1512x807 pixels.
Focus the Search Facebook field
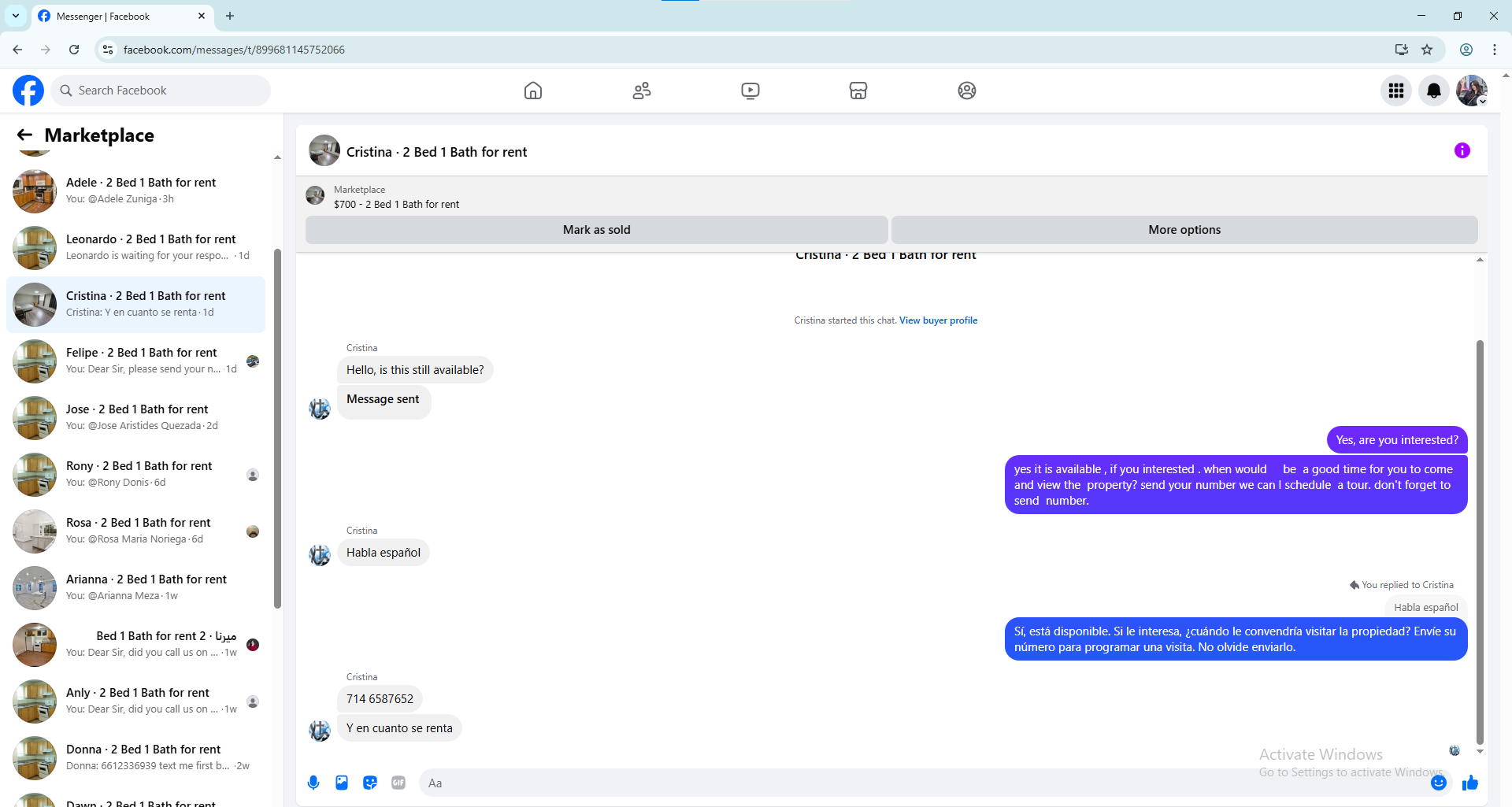coord(161,91)
